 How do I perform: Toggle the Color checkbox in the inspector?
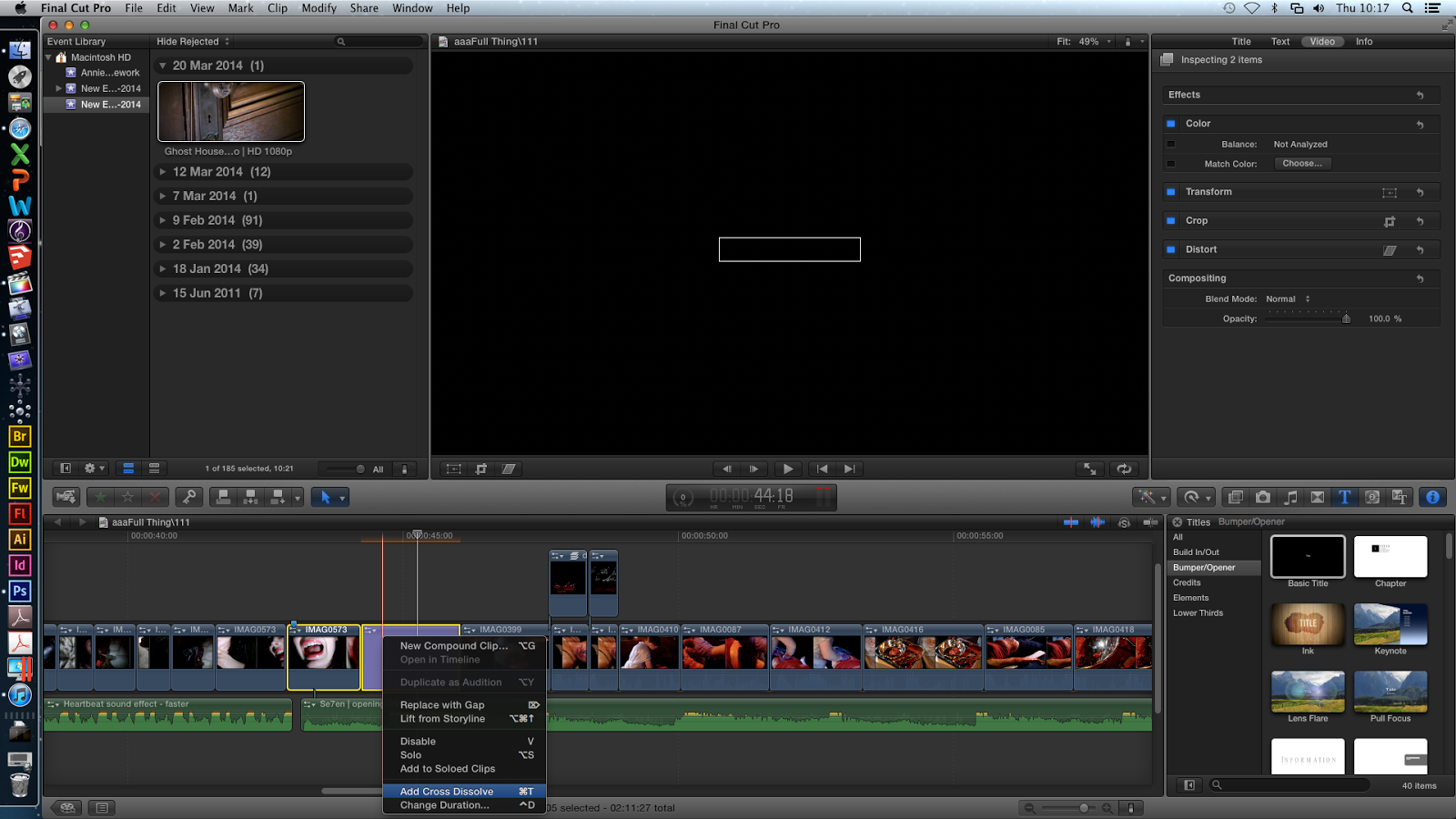(1171, 124)
